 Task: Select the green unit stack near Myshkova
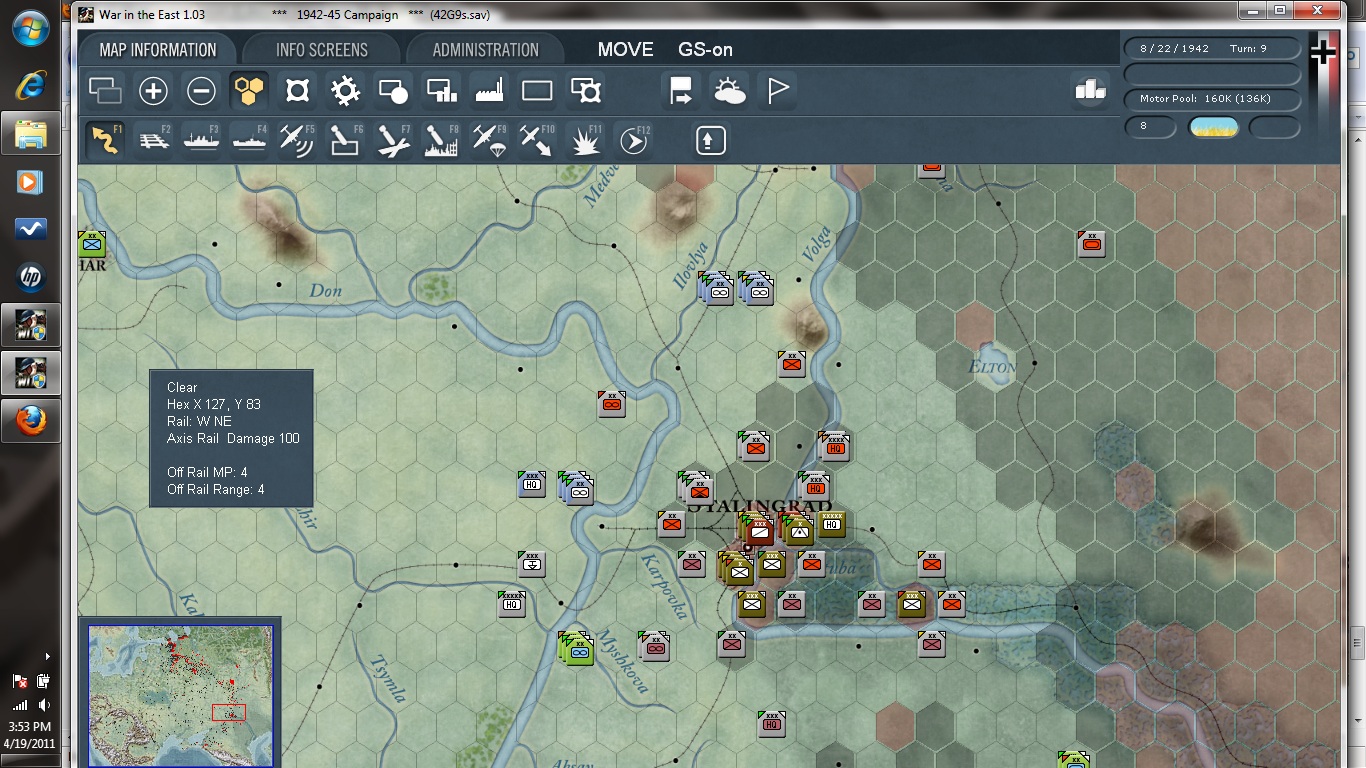point(577,648)
